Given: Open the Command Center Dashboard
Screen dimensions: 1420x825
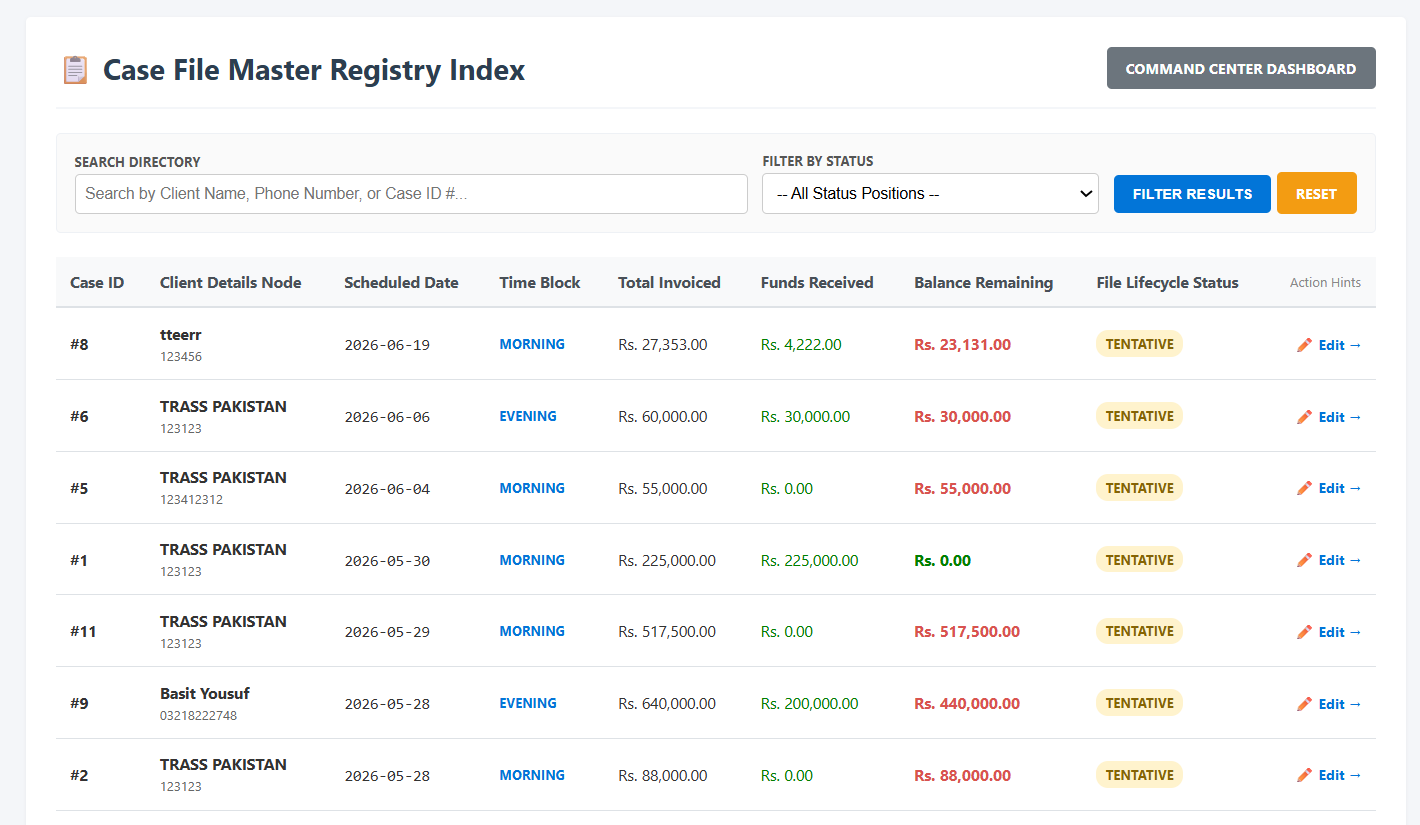Looking at the screenshot, I should (1241, 68).
